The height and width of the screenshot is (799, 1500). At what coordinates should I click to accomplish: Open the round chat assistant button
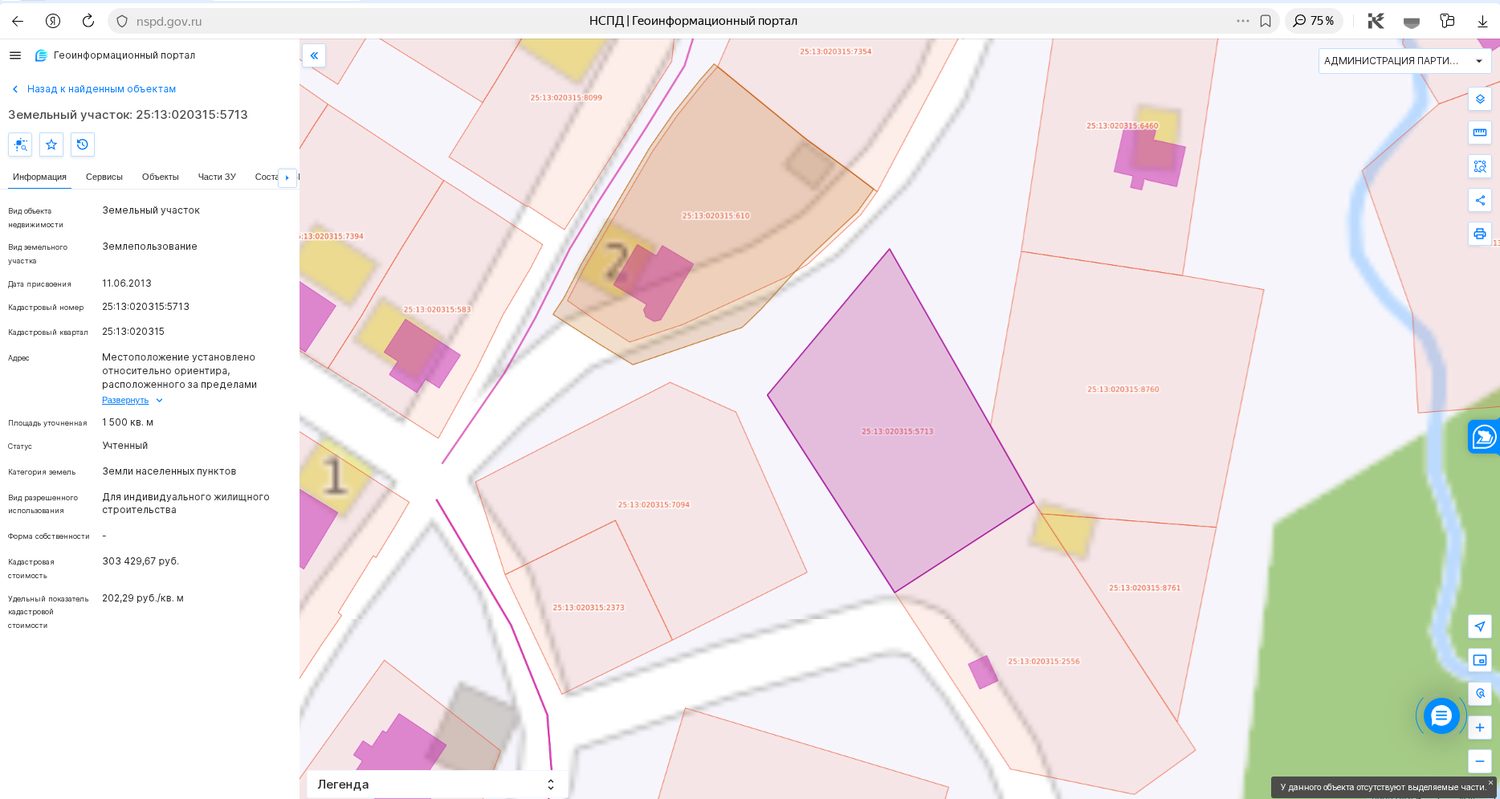1441,716
